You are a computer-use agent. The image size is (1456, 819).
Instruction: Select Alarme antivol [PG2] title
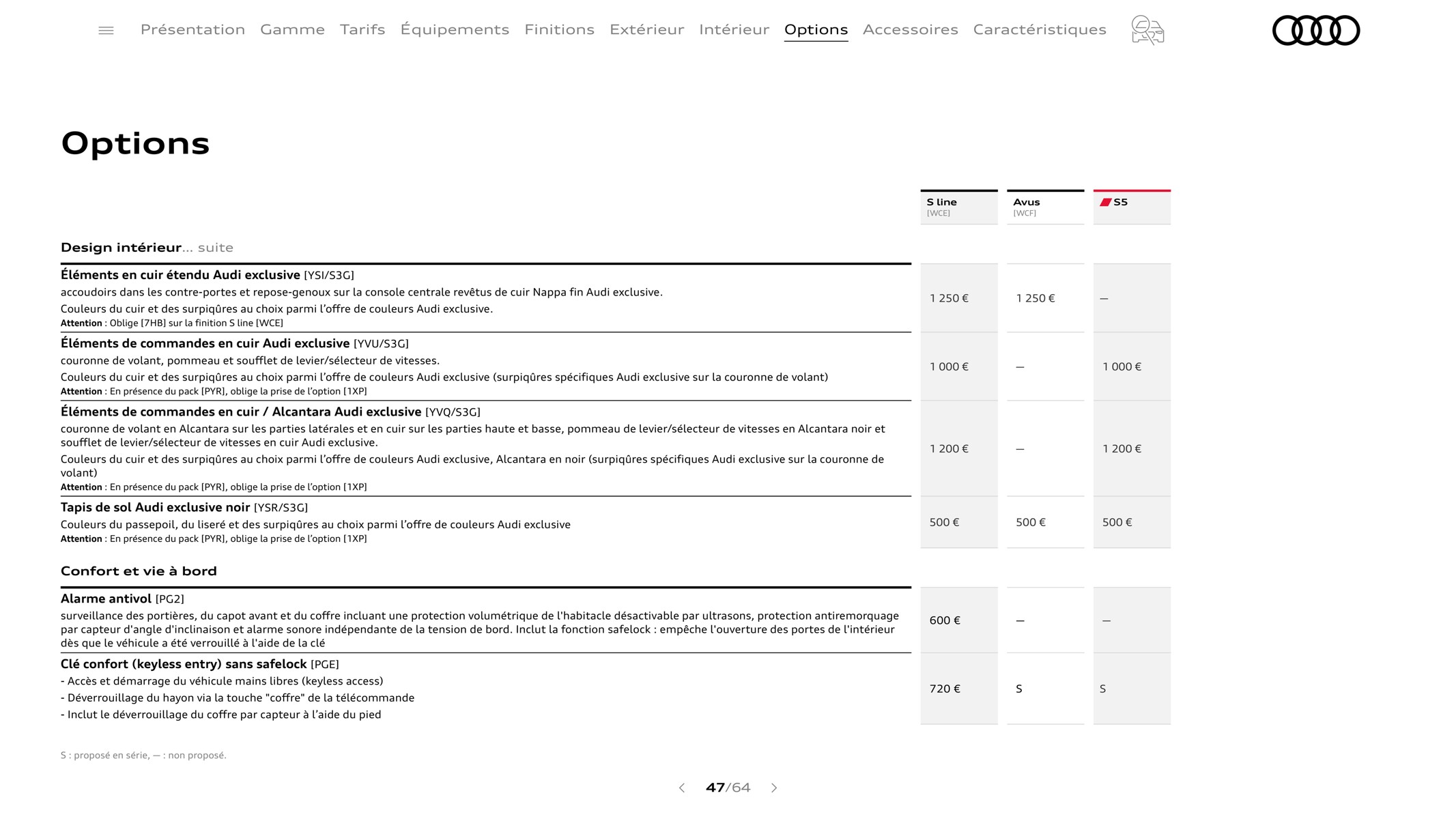click(122, 599)
